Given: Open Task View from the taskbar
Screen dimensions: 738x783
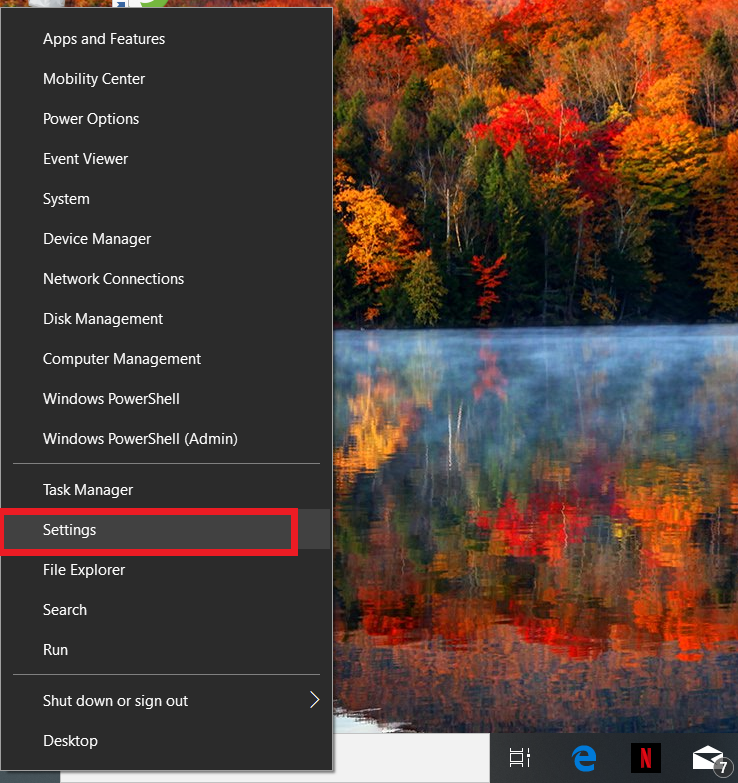Looking at the screenshot, I should tap(519, 758).
